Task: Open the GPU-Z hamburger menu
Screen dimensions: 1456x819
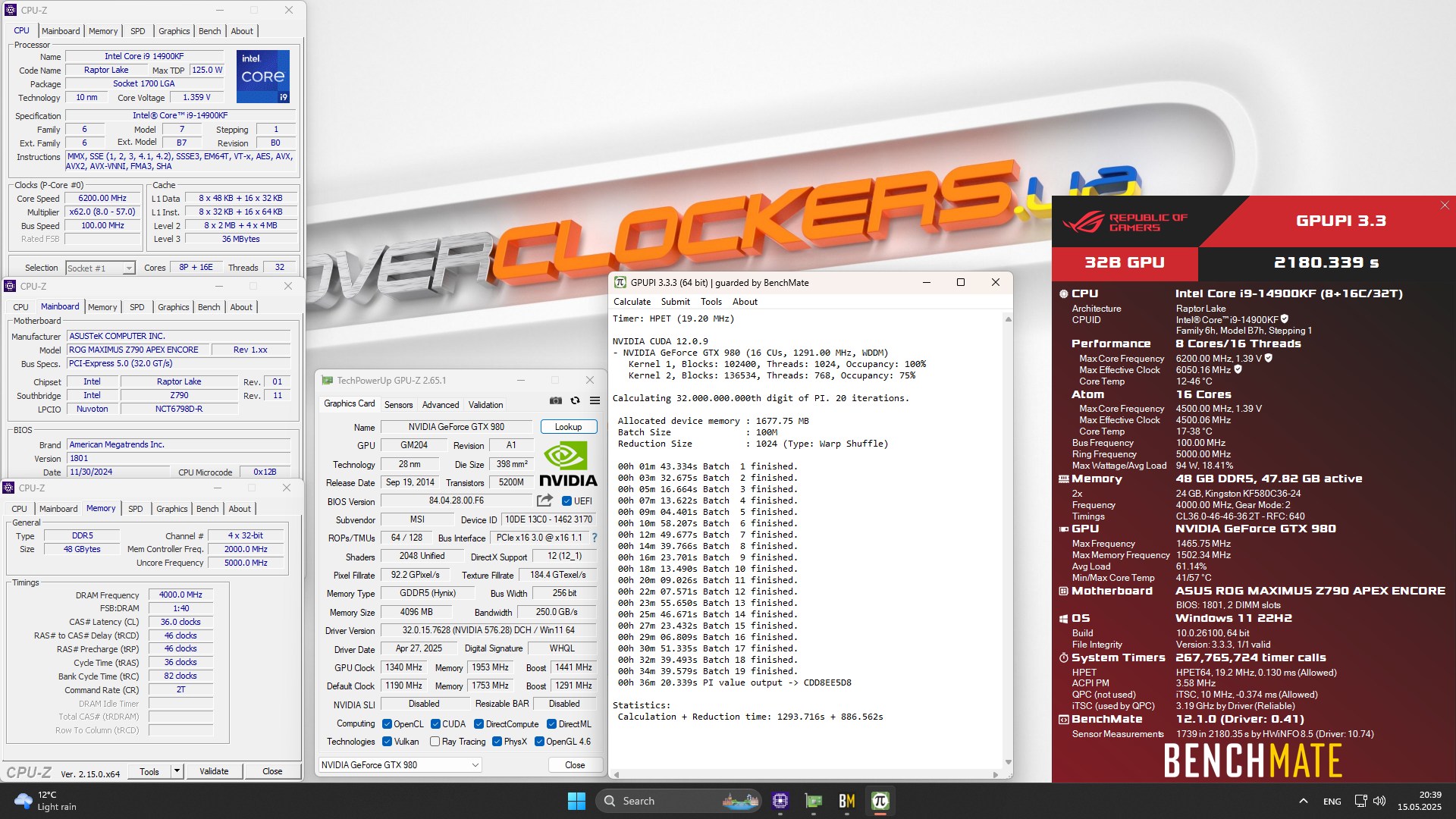Action: pos(595,401)
